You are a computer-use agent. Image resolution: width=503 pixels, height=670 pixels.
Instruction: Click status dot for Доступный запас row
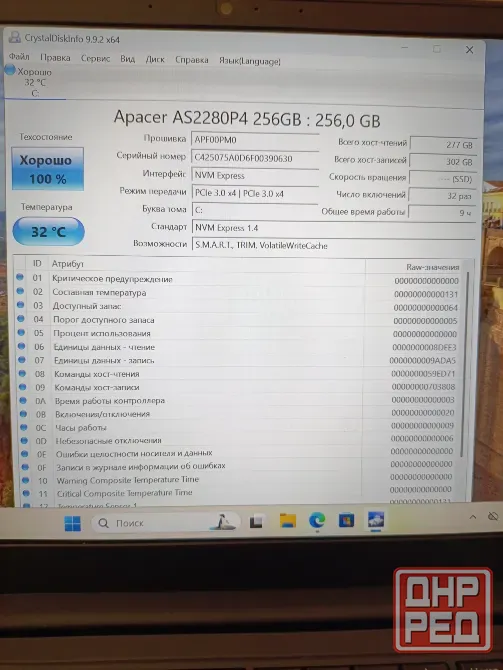click(21, 305)
